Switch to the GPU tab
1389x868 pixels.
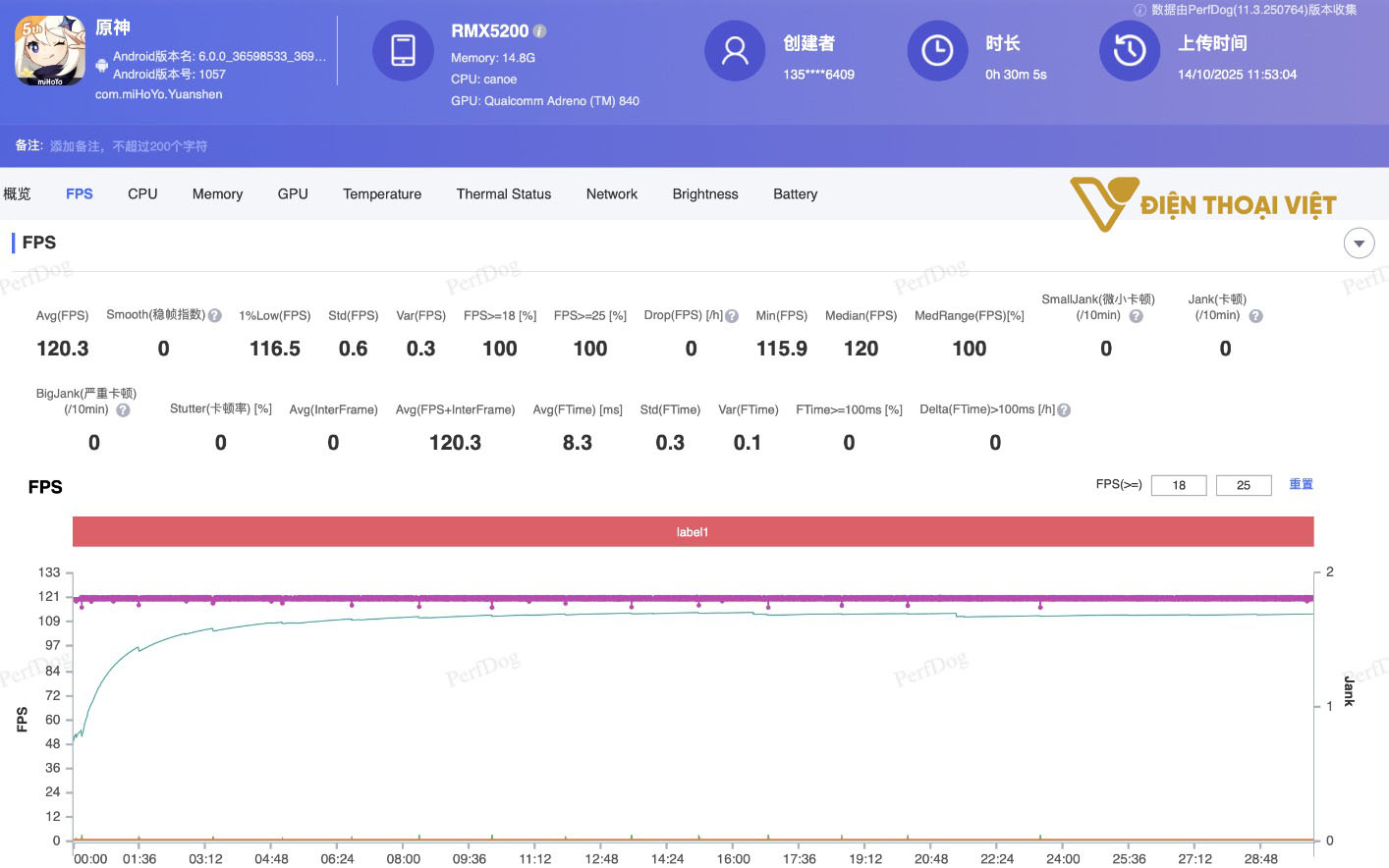292,193
